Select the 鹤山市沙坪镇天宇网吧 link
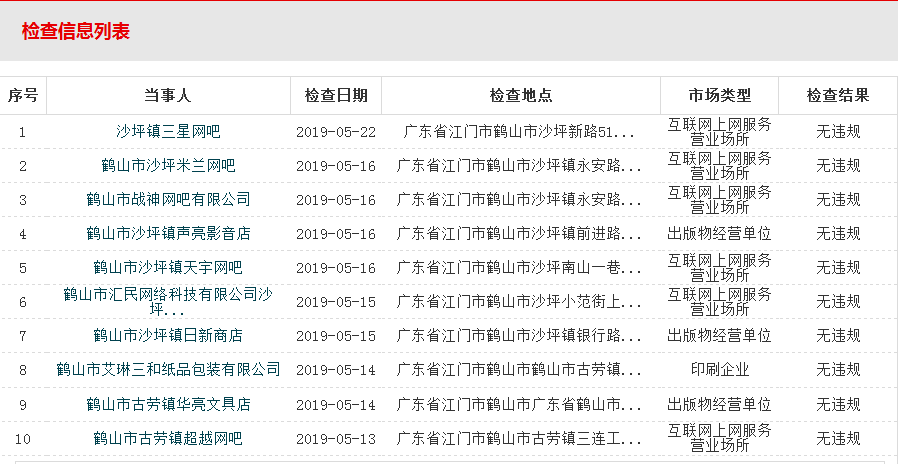Screen dimensions: 903x464 [x=168, y=267]
